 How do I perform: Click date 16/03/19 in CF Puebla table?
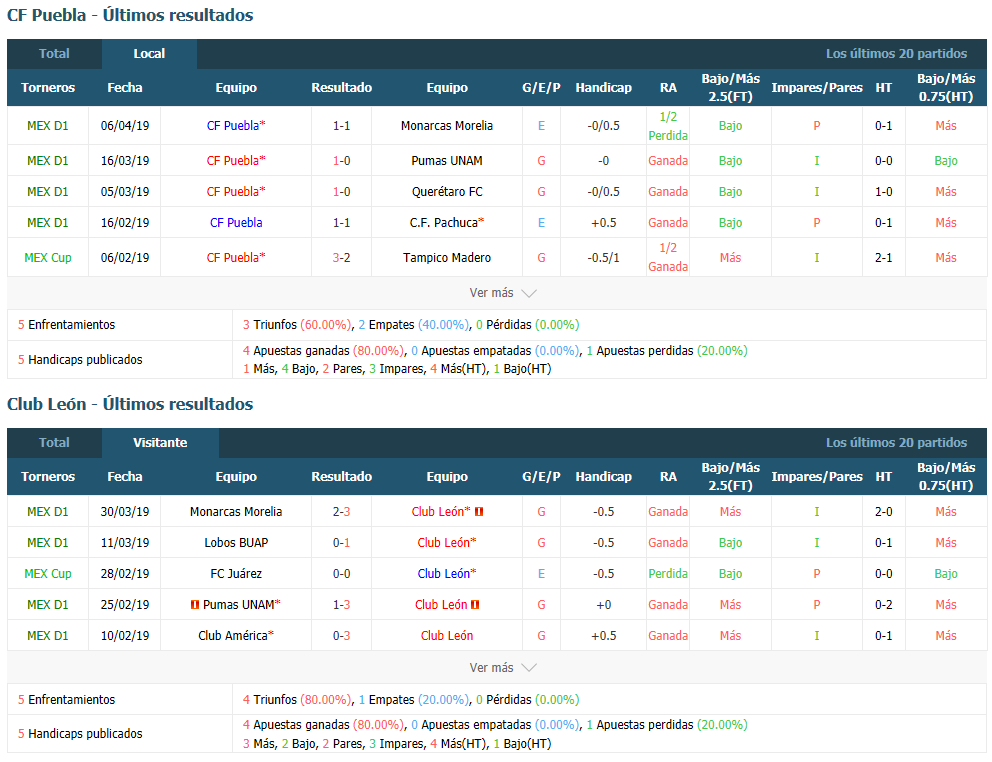point(125,161)
